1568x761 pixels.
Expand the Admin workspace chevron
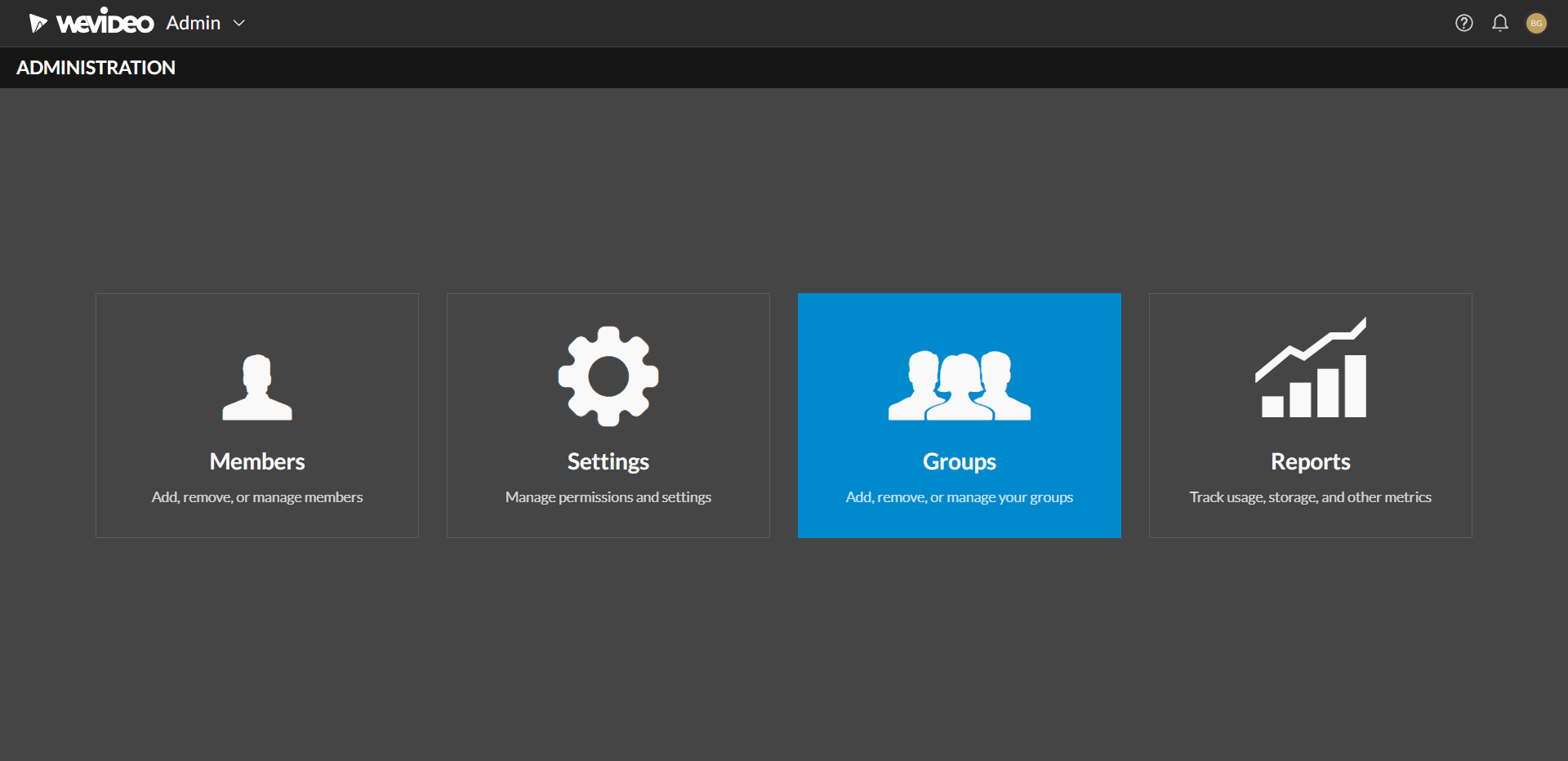[238, 23]
